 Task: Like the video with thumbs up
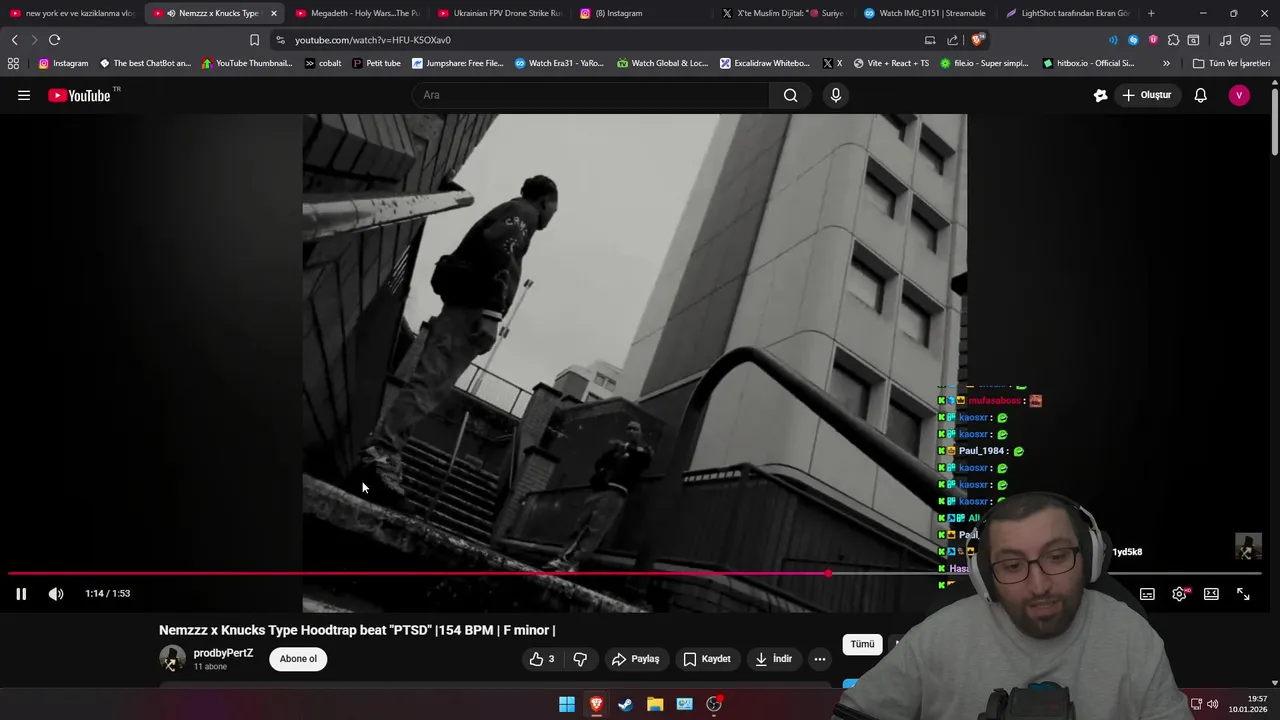click(x=543, y=659)
